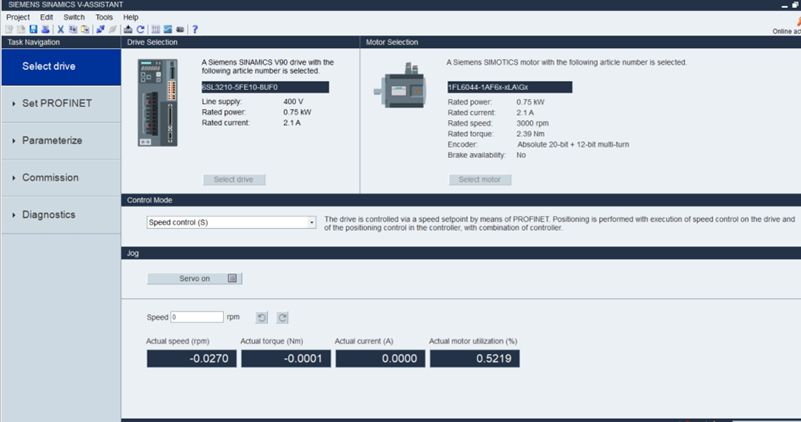Open the Switch menu
The image size is (801, 422).
click(74, 17)
